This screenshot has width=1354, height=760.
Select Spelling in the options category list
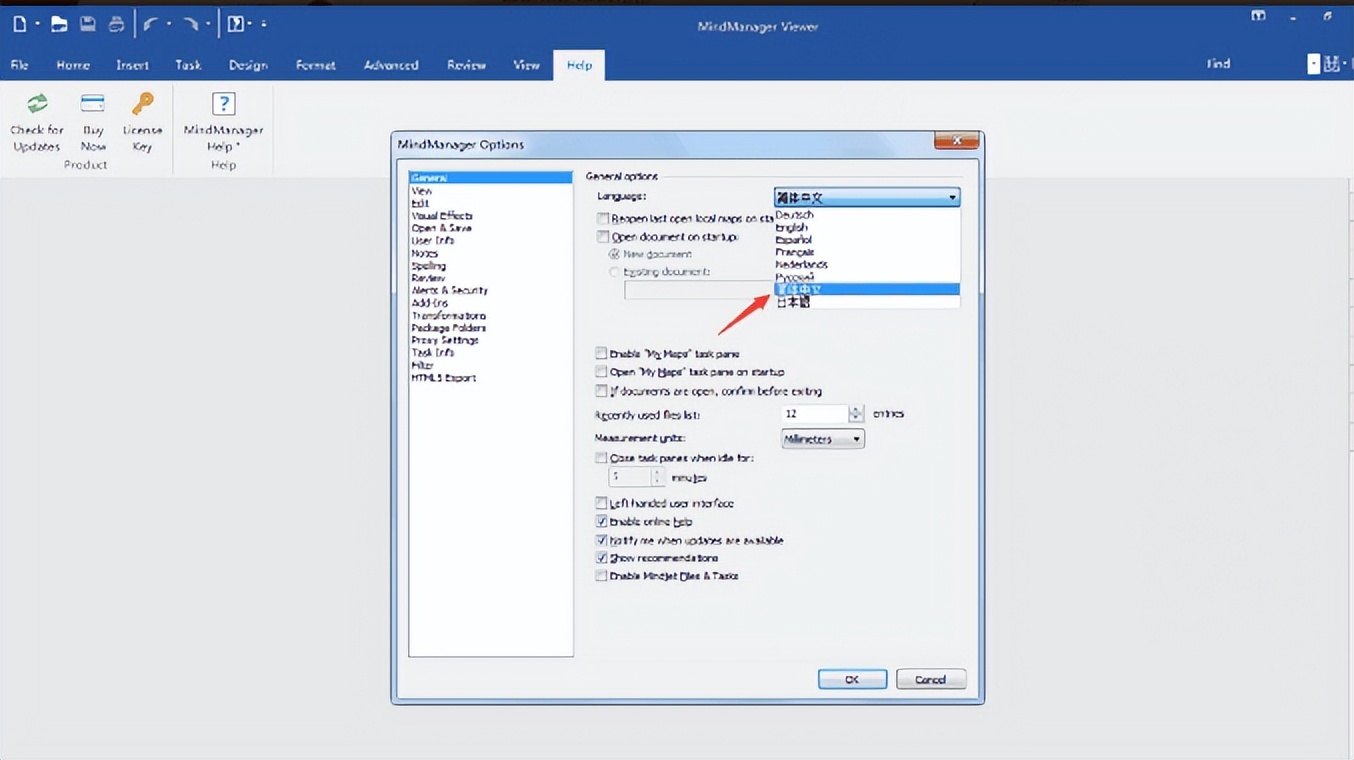[429, 266]
